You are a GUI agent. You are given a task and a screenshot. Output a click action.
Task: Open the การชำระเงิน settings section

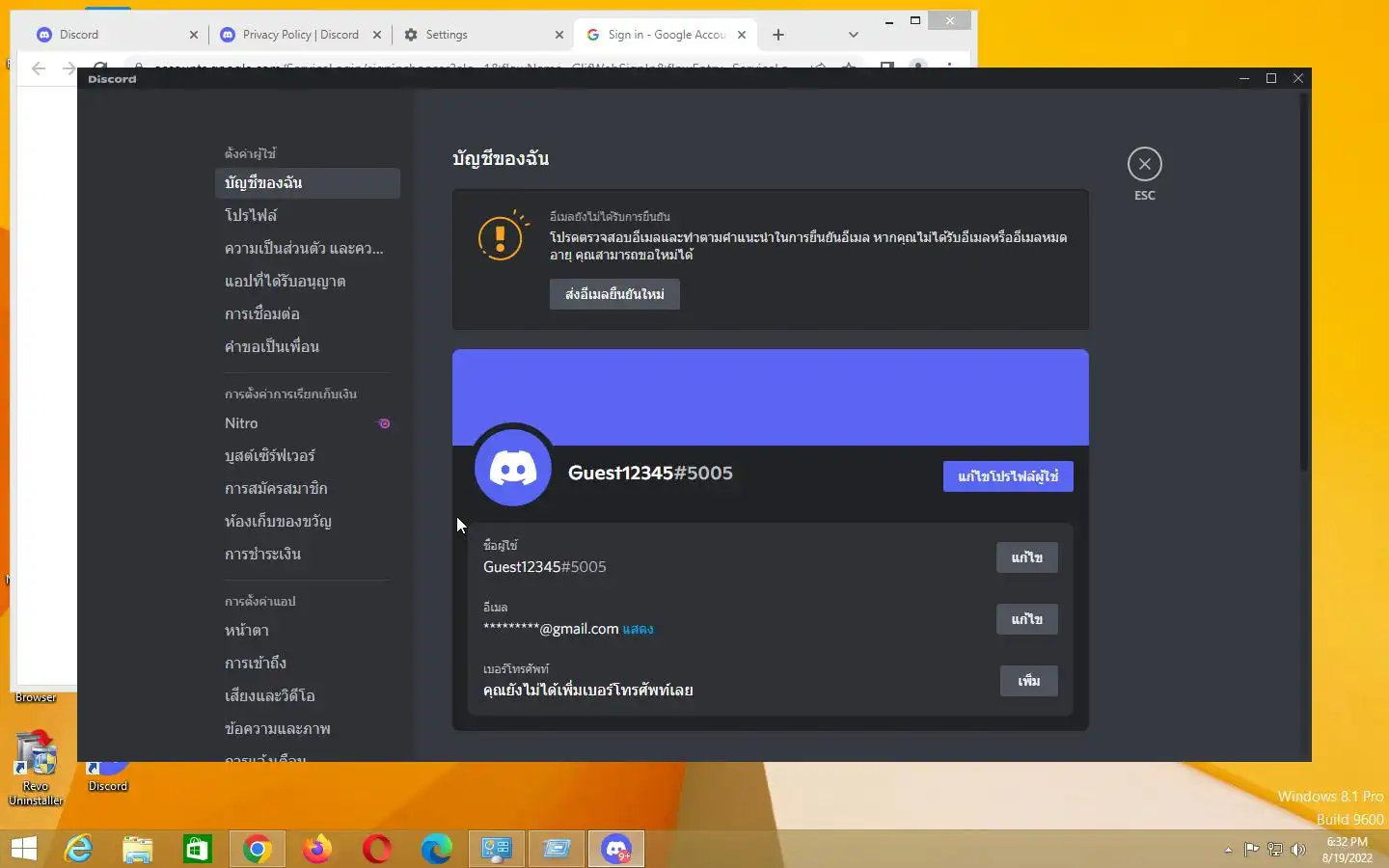tap(308, 555)
